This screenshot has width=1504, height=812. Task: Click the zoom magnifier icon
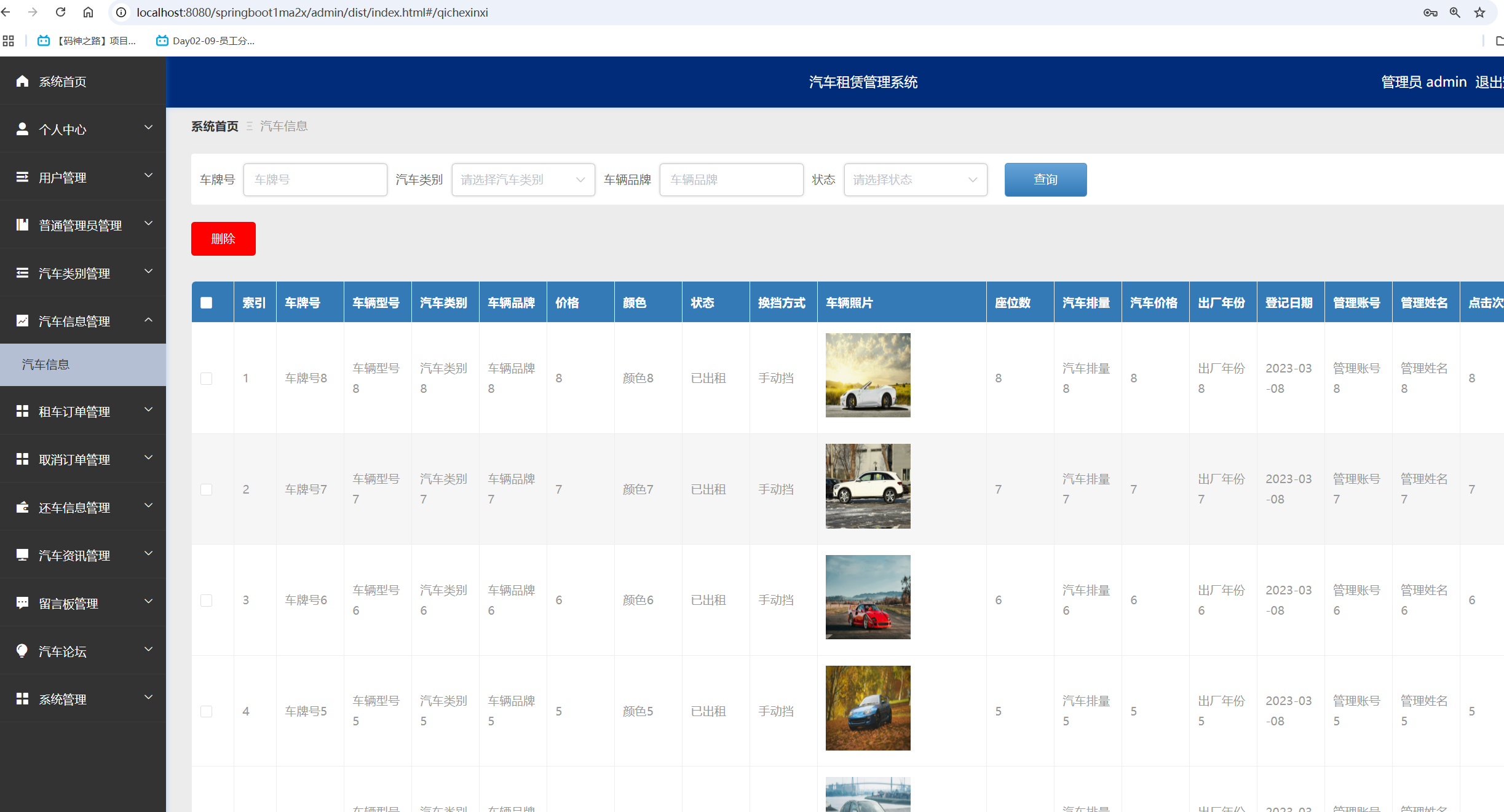(x=1455, y=12)
